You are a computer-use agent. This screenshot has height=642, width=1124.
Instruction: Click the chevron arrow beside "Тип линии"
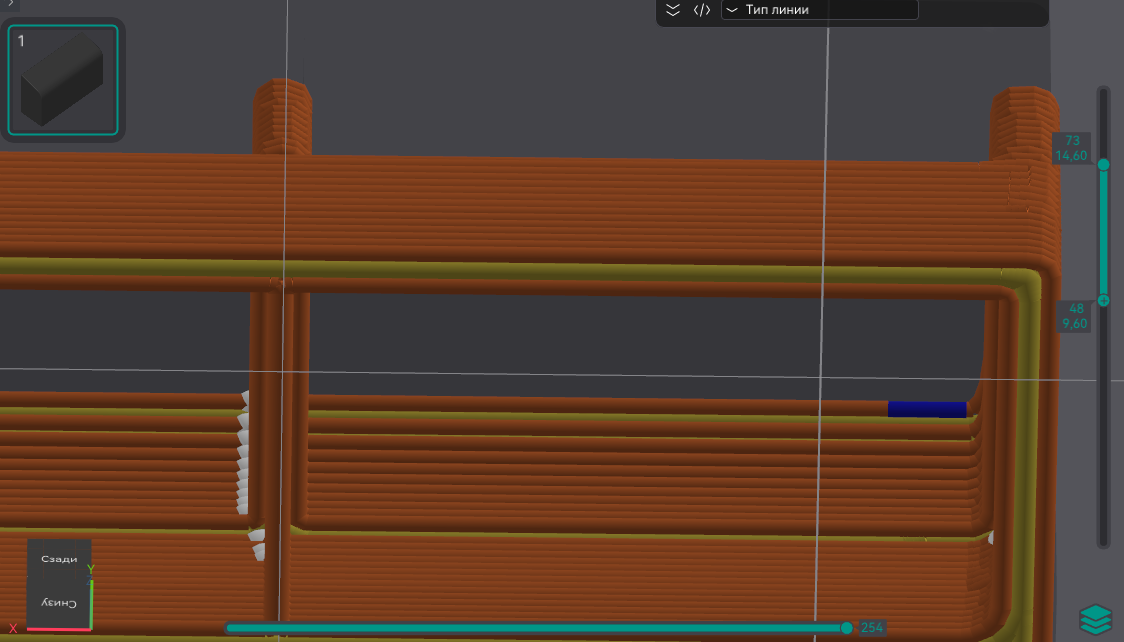click(x=732, y=10)
